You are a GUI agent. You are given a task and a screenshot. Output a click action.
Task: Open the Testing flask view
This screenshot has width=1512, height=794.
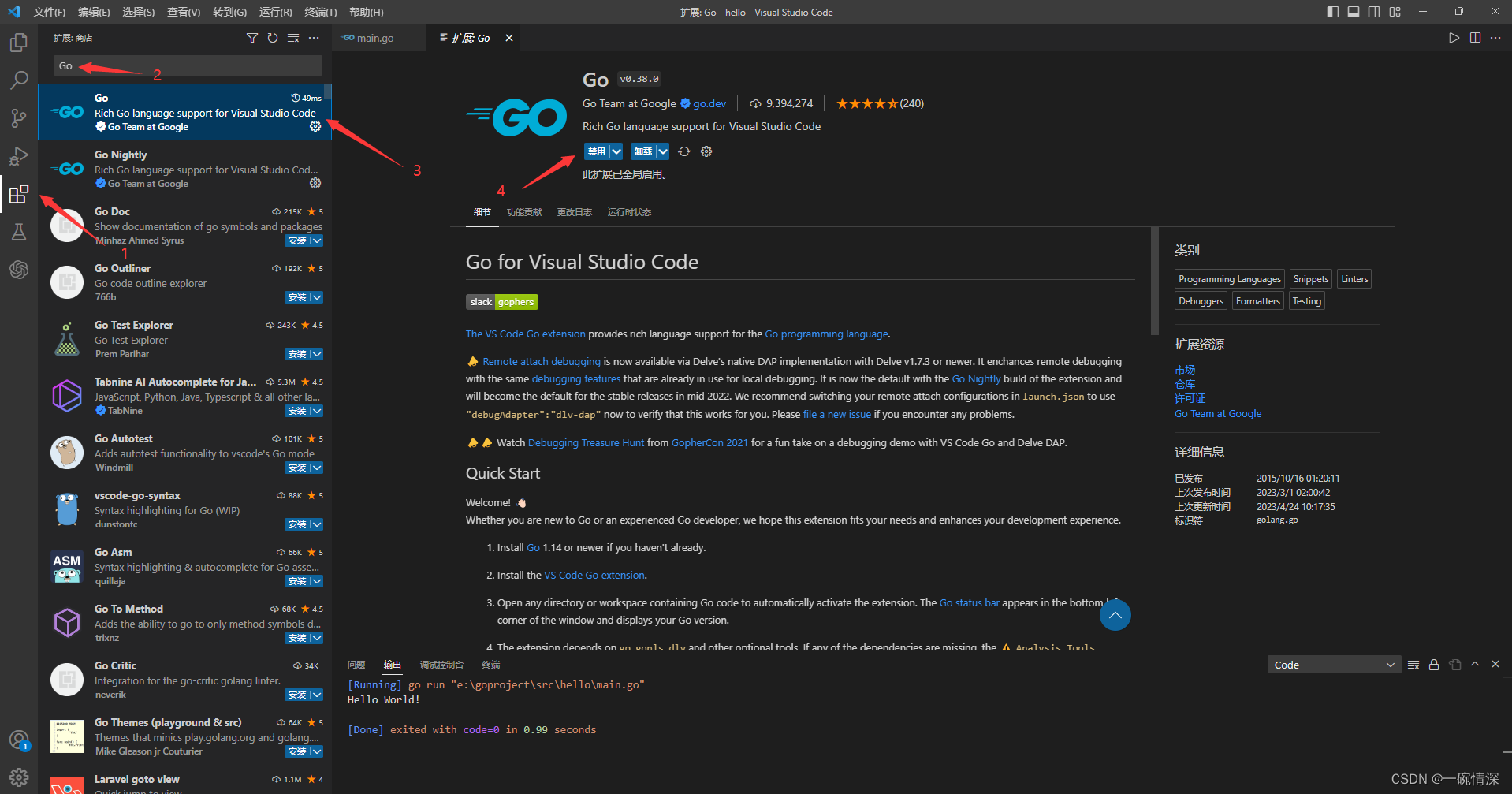19,232
